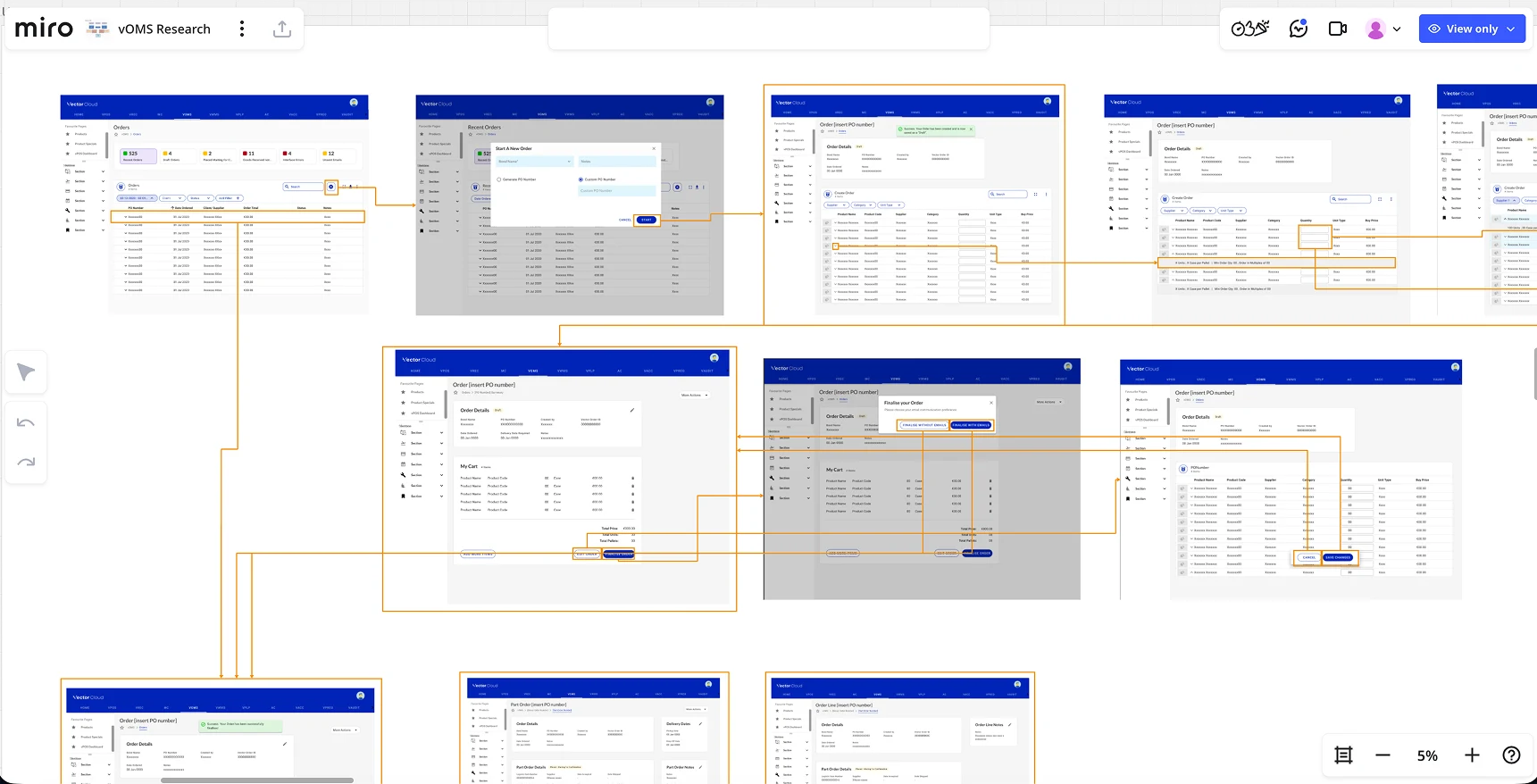The height and width of the screenshot is (784, 1537).
Task: Click the horizontal scrollbar at the bottom
Action: (x=257, y=780)
